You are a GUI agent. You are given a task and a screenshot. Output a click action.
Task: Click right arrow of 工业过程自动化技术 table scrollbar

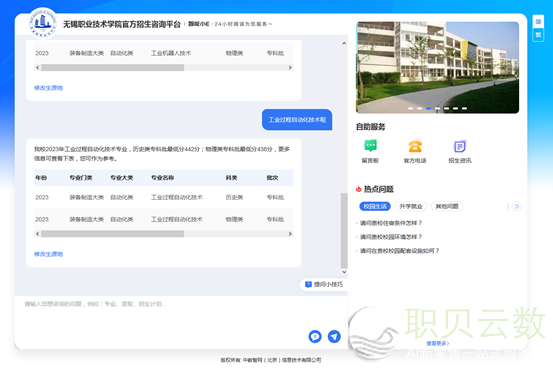pyautogui.click(x=290, y=234)
